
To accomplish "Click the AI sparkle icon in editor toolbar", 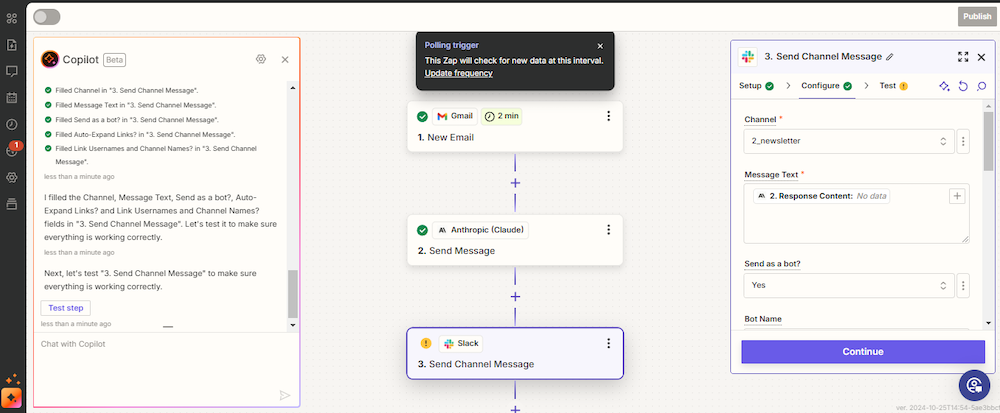I will 945,86.
